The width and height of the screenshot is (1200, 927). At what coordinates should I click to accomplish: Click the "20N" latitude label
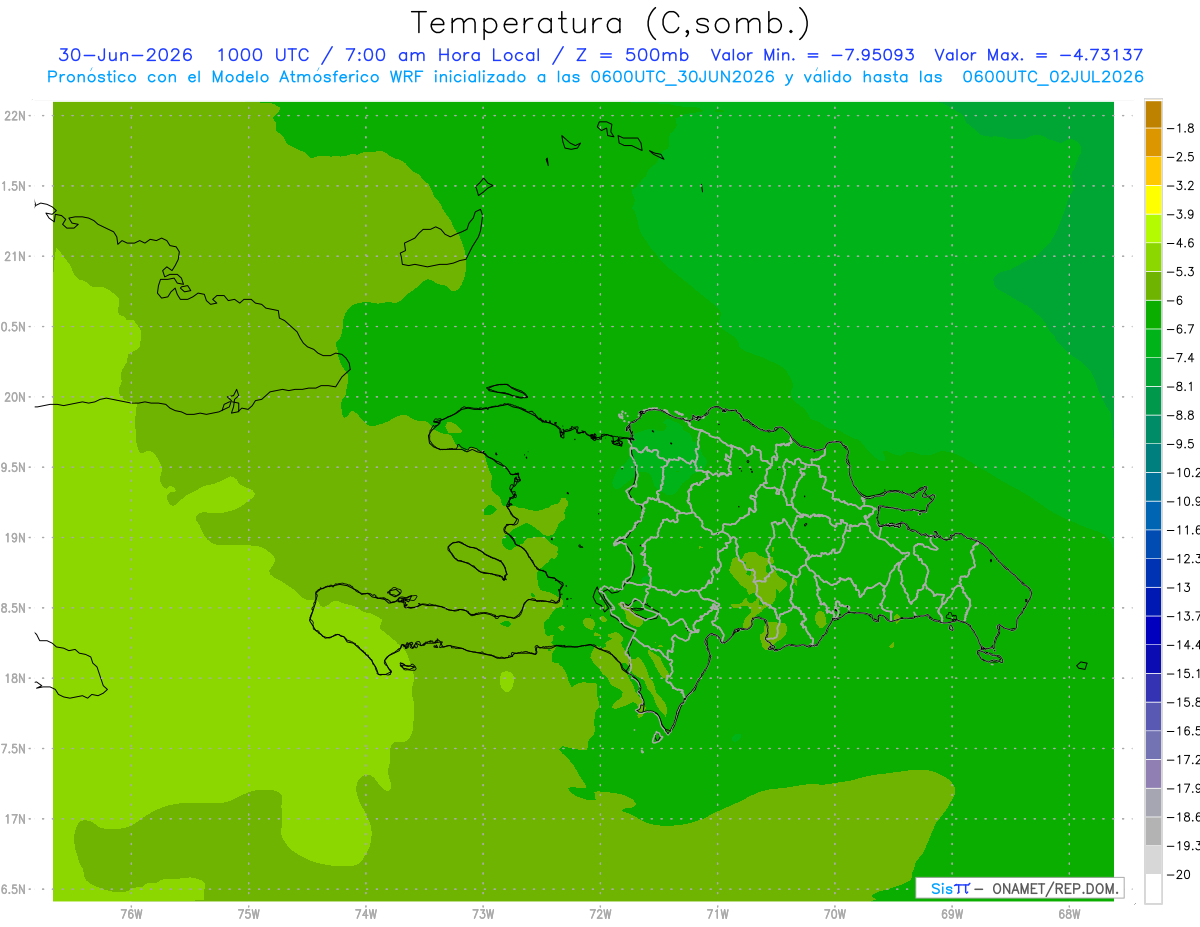[x=16, y=397]
